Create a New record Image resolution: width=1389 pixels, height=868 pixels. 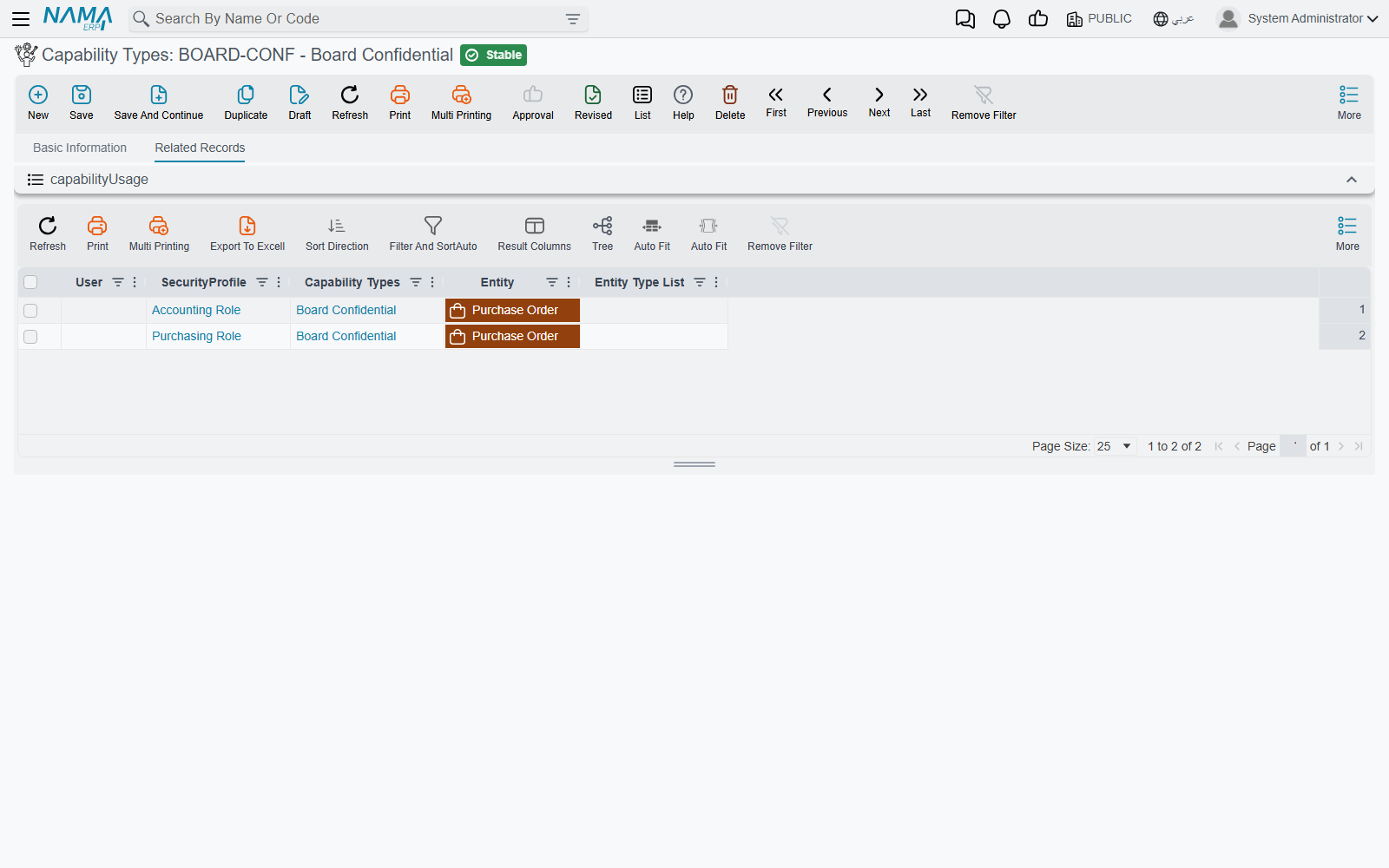[x=38, y=102]
